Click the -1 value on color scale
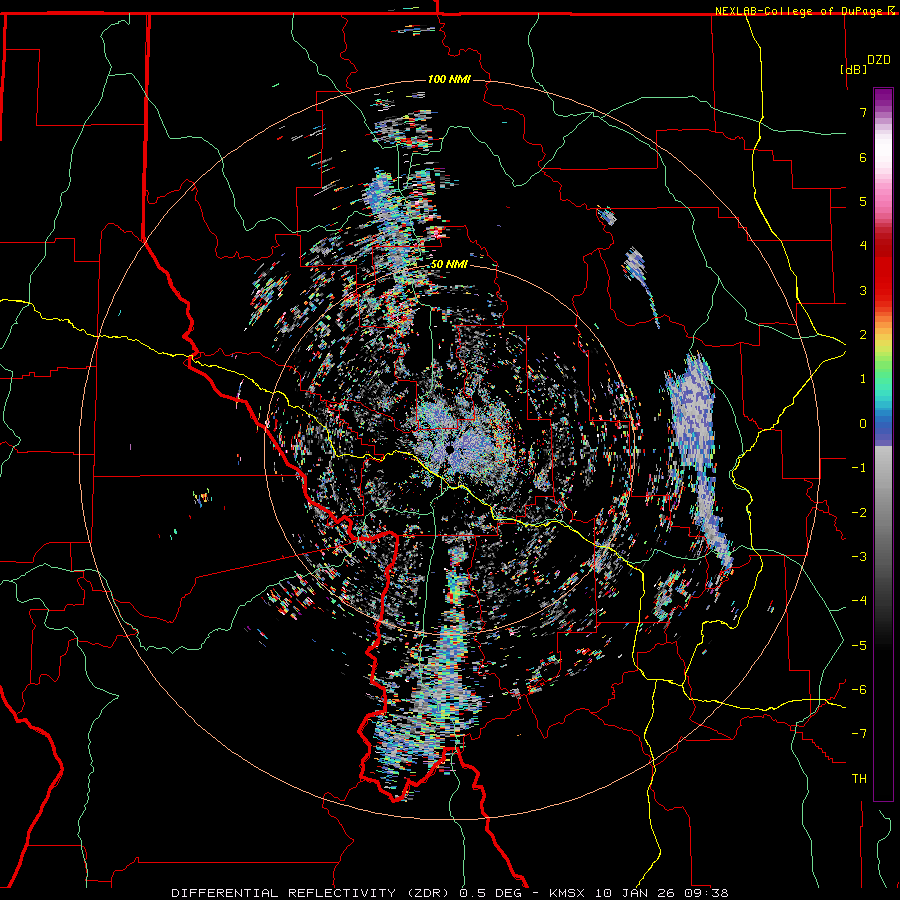 (x=859, y=468)
